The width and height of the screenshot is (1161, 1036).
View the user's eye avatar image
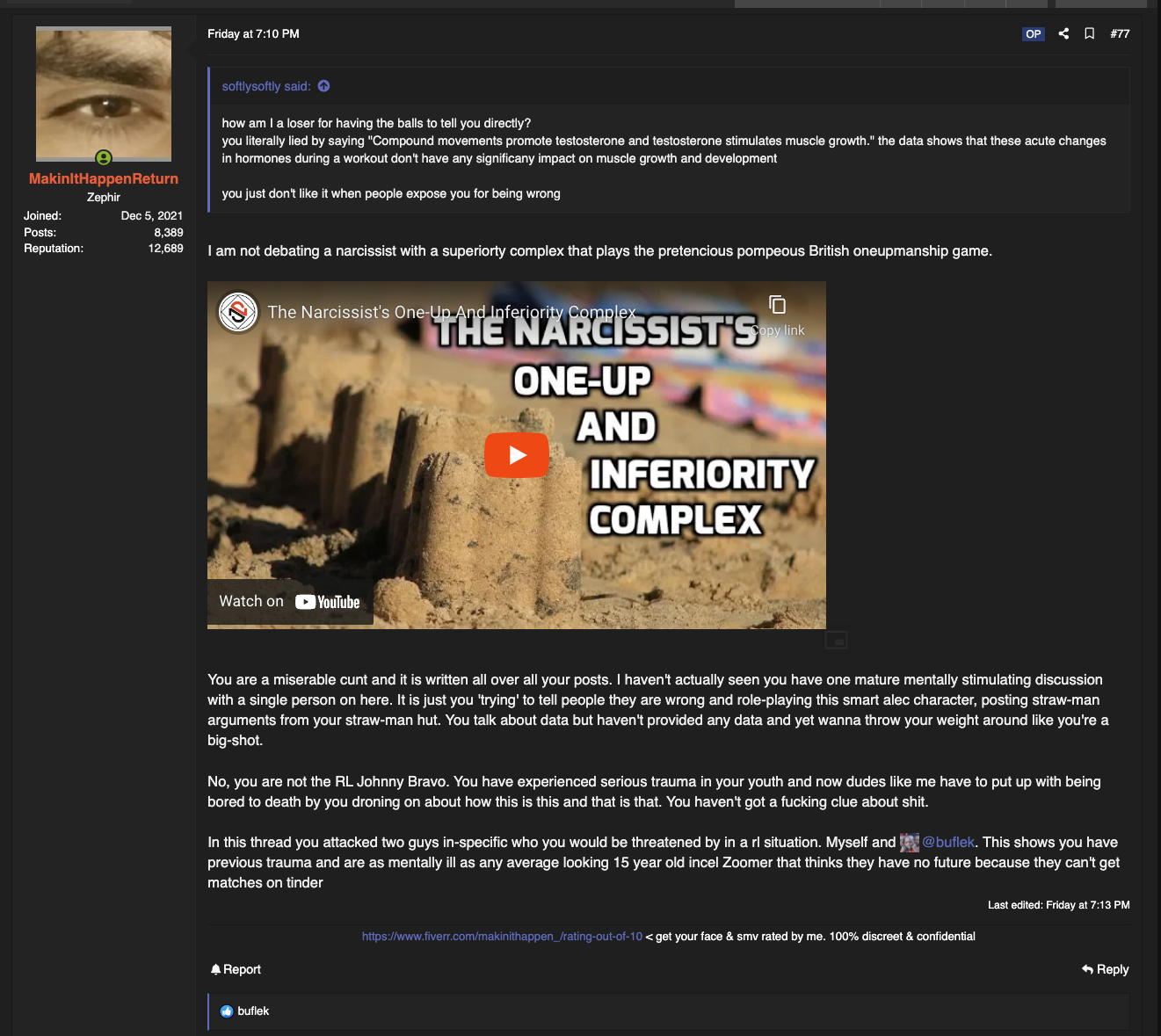click(104, 94)
